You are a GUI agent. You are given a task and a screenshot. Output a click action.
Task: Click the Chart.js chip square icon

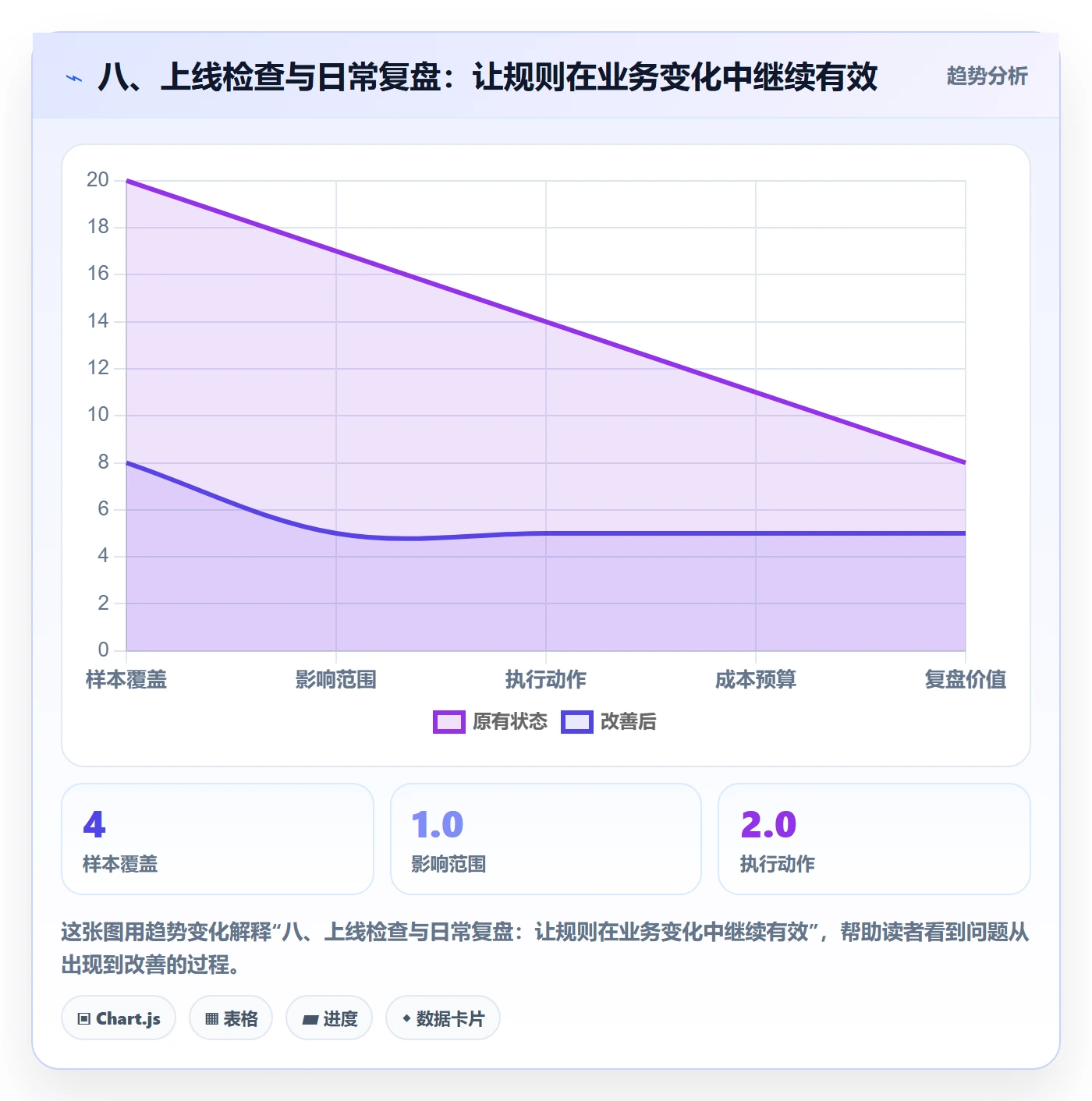[x=83, y=1019]
